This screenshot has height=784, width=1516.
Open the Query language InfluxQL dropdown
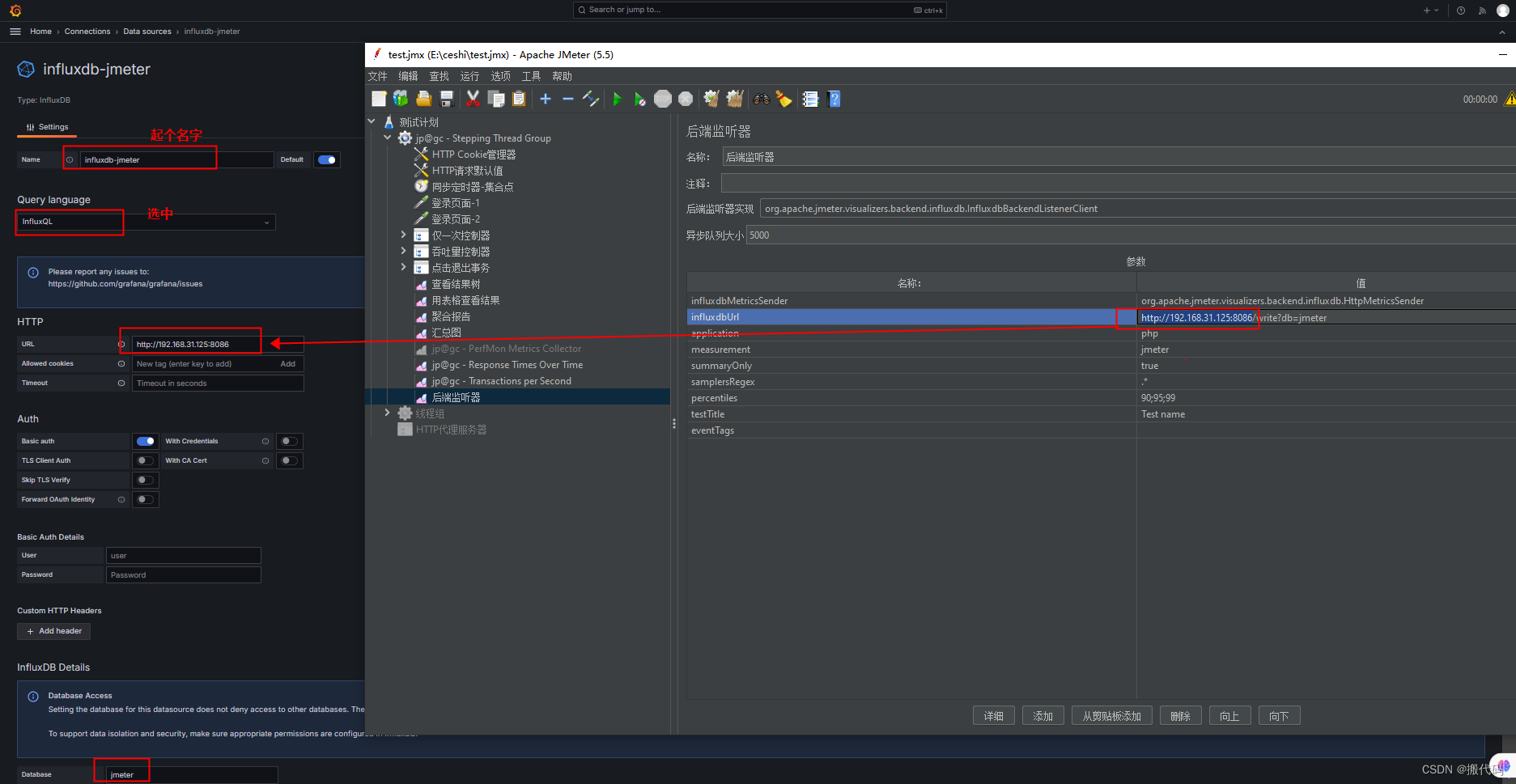coord(147,222)
